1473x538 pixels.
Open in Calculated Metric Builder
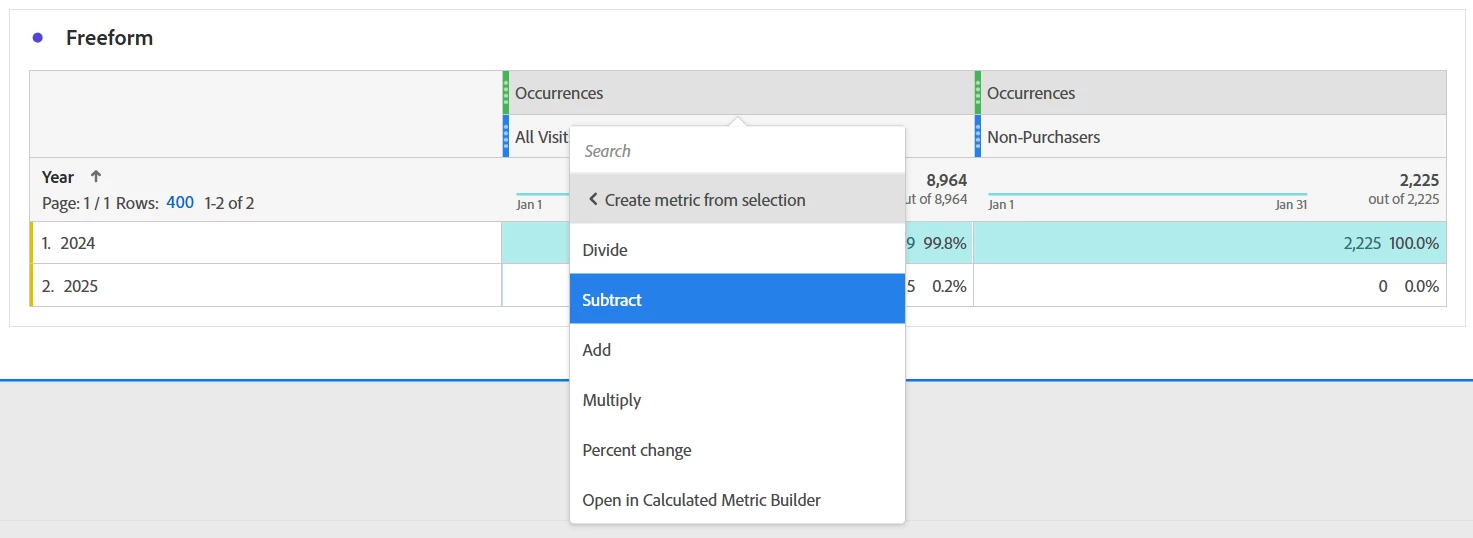pyautogui.click(x=701, y=500)
